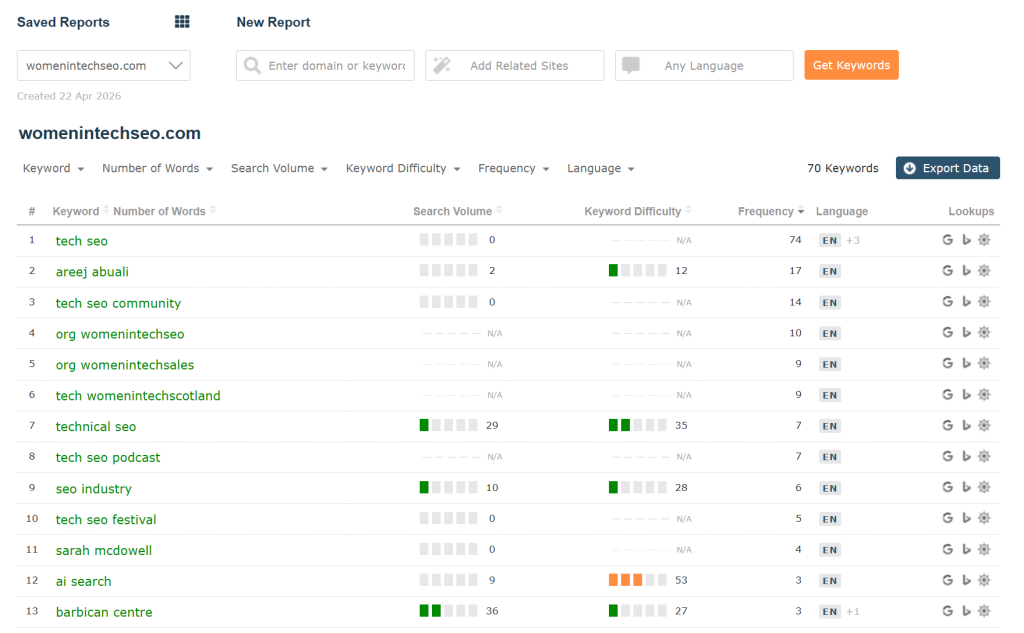Click the green search volume bar for 'barbican centre'
The image size is (1024, 633).
point(430,611)
